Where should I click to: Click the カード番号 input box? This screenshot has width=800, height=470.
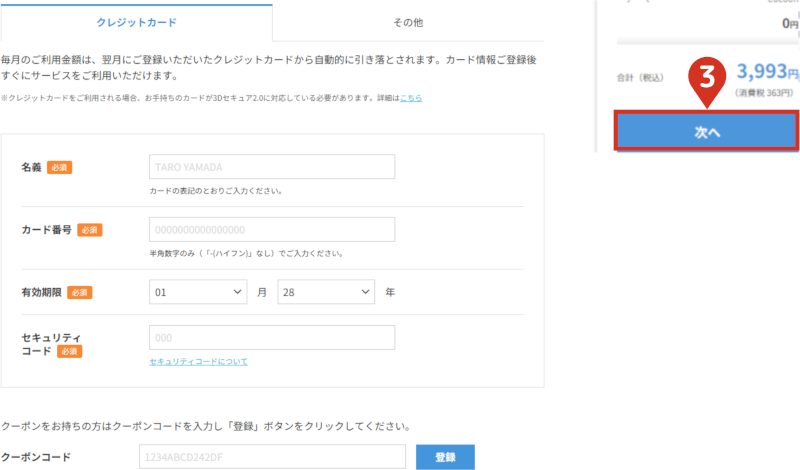pyautogui.click(x=271, y=230)
